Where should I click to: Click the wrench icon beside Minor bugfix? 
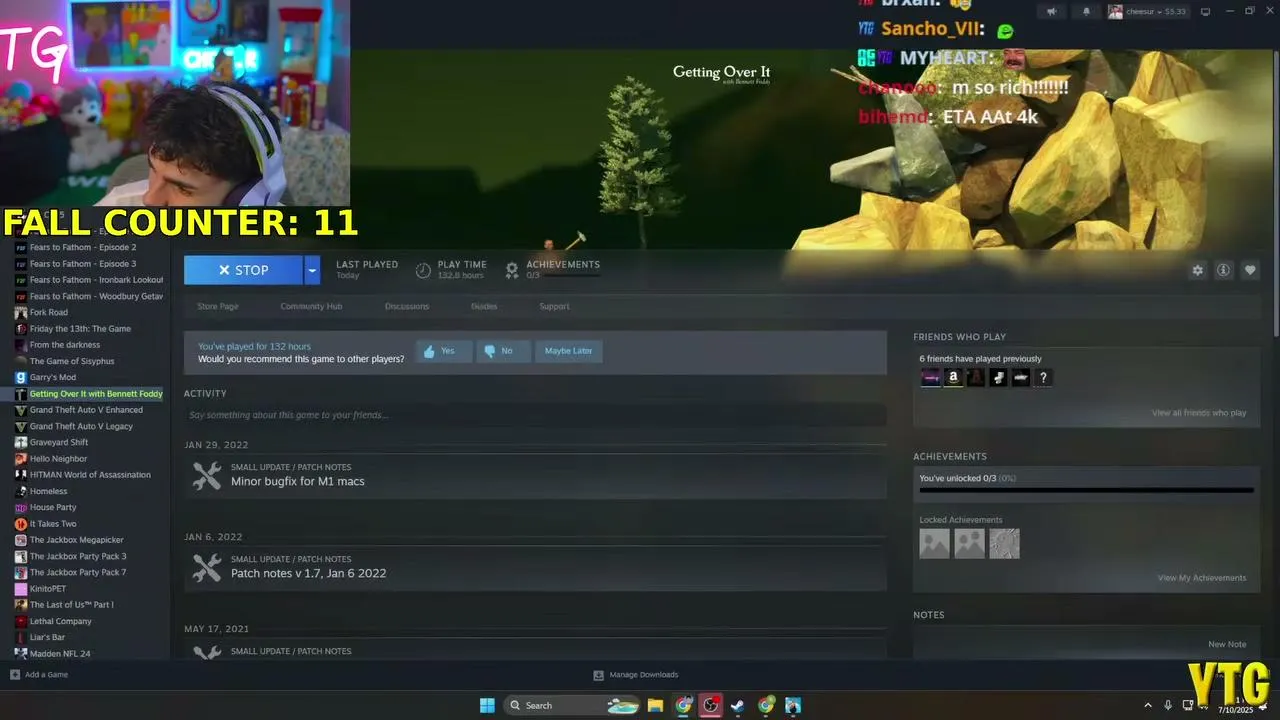point(207,476)
